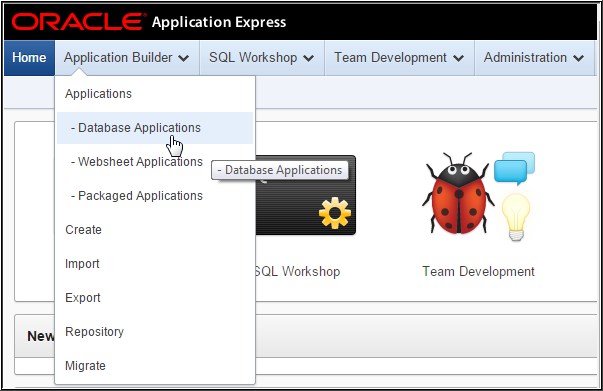Select Applications in the dropdown menu
This screenshot has height=391, width=603.
coord(155,94)
